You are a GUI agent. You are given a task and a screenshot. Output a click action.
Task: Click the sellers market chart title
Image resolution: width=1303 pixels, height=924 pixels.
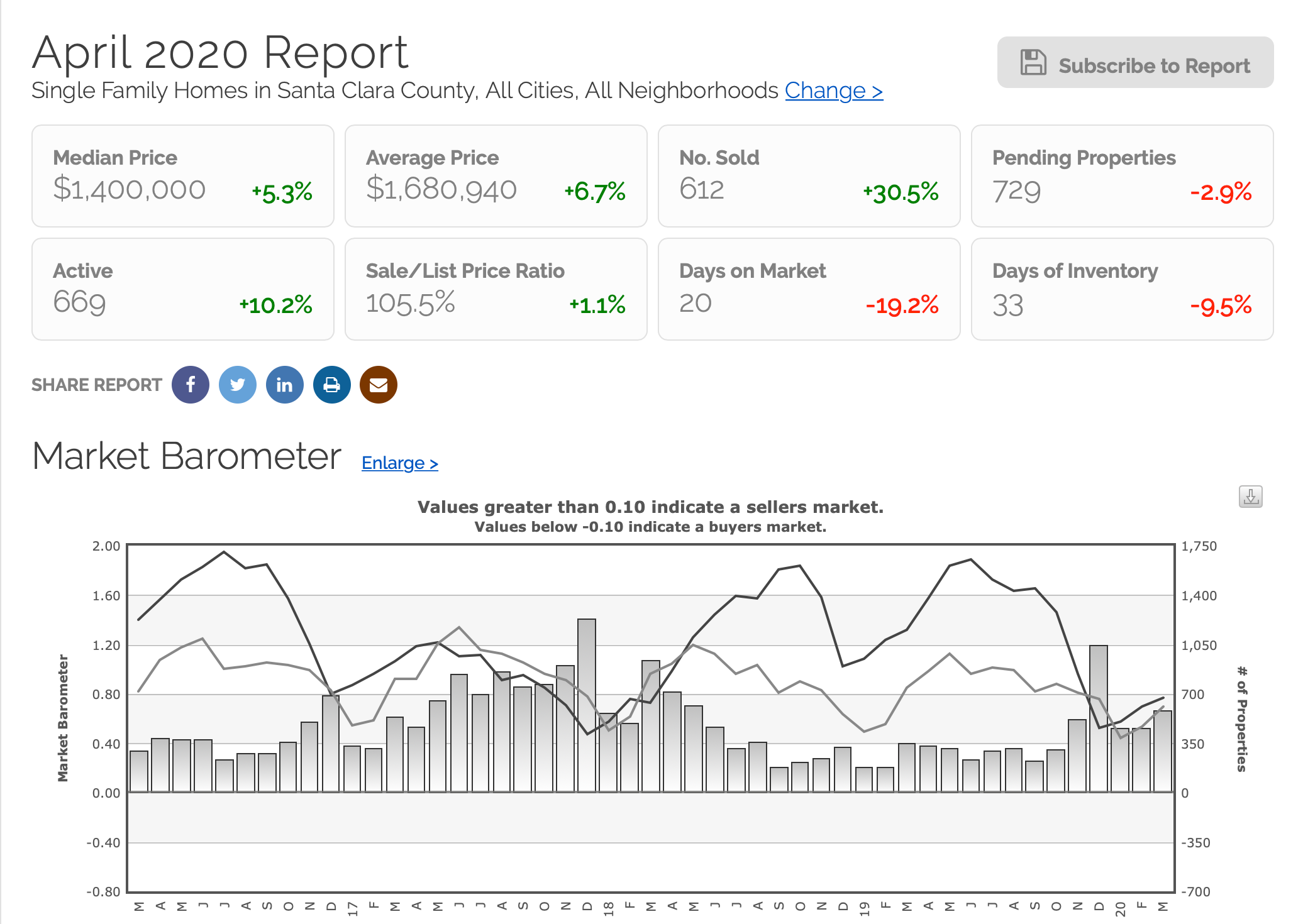[x=650, y=507]
